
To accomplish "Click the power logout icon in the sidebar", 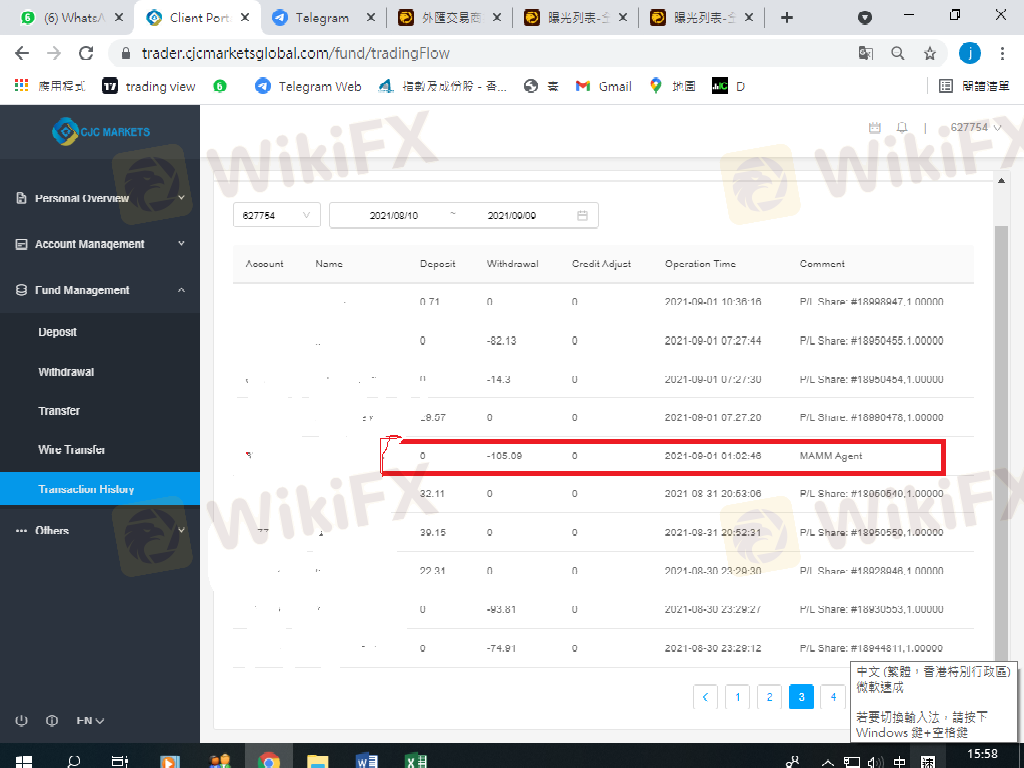I will click(x=21, y=721).
